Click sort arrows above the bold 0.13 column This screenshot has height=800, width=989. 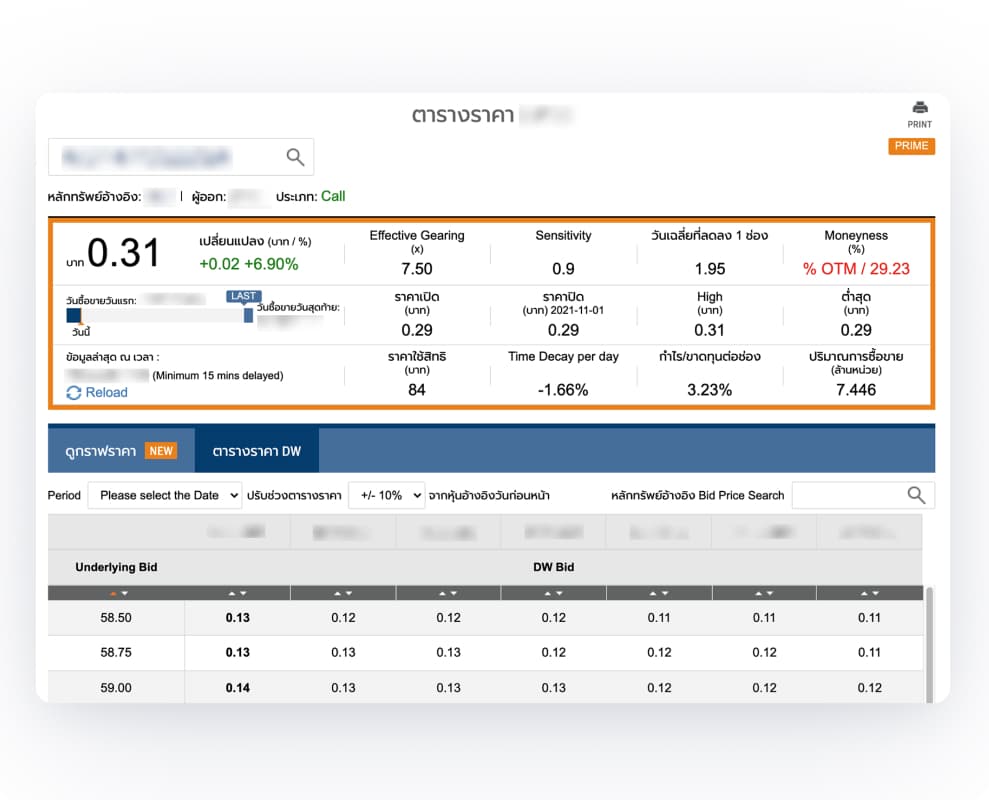point(237,593)
